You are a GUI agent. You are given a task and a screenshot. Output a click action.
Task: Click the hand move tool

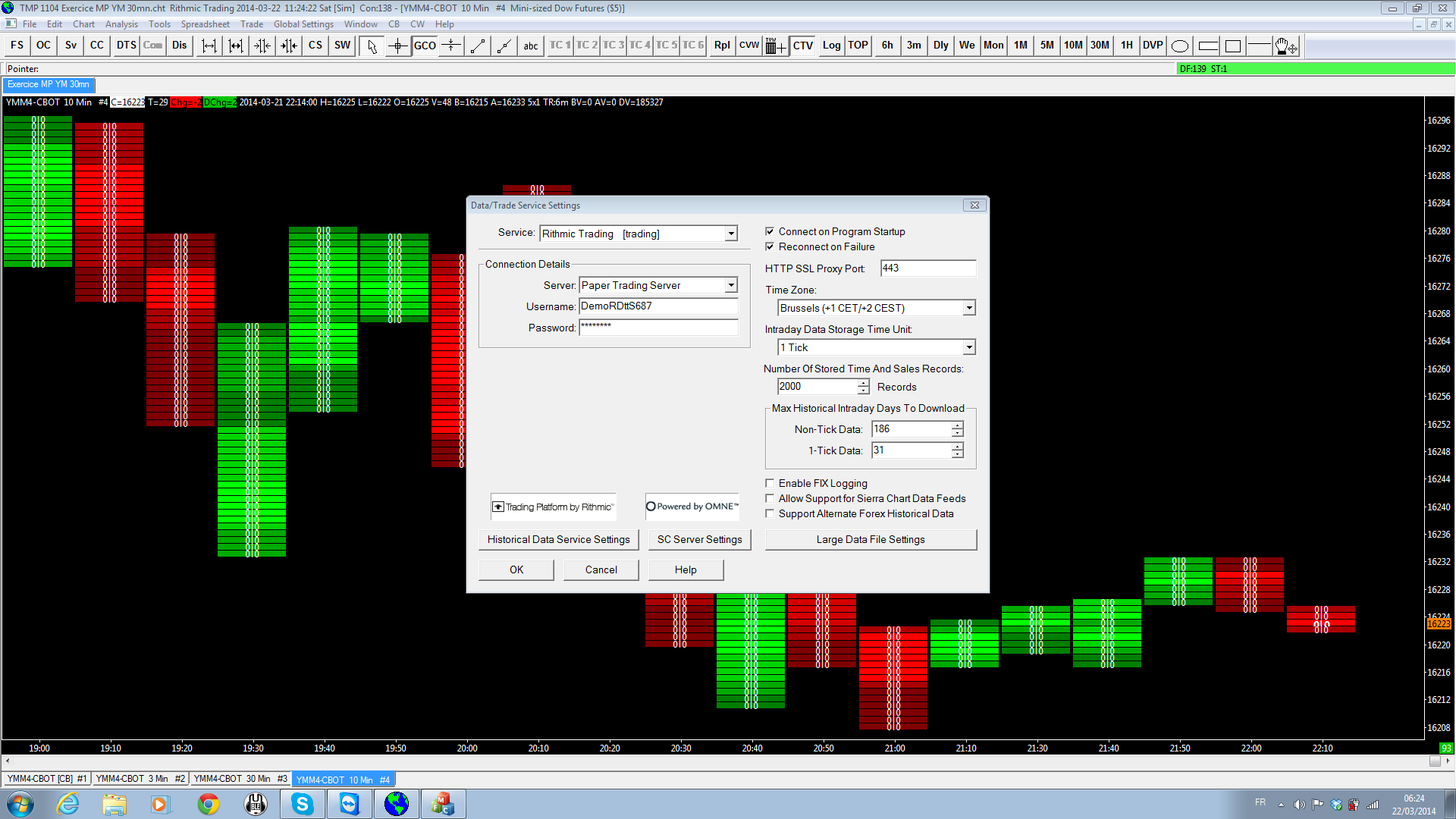[x=1285, y=45]
